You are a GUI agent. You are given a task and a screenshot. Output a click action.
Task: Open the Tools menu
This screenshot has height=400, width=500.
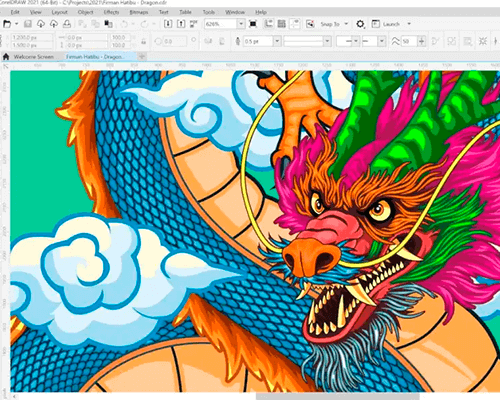[209, 12]
